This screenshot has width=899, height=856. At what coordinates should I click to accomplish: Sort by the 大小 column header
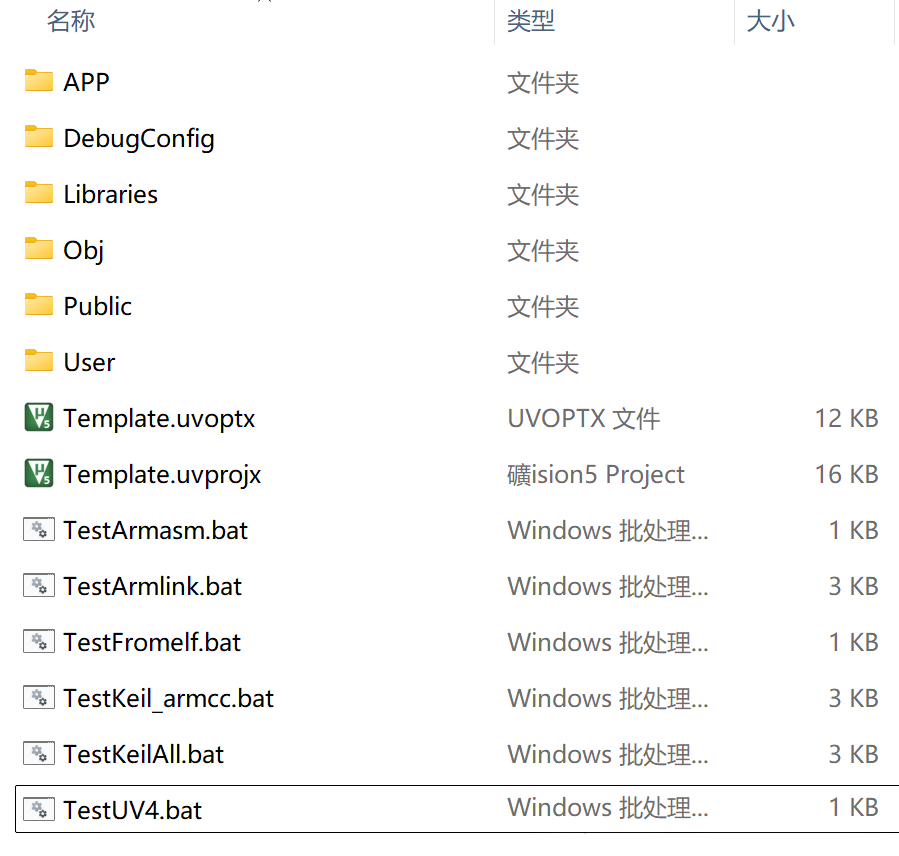771,21
